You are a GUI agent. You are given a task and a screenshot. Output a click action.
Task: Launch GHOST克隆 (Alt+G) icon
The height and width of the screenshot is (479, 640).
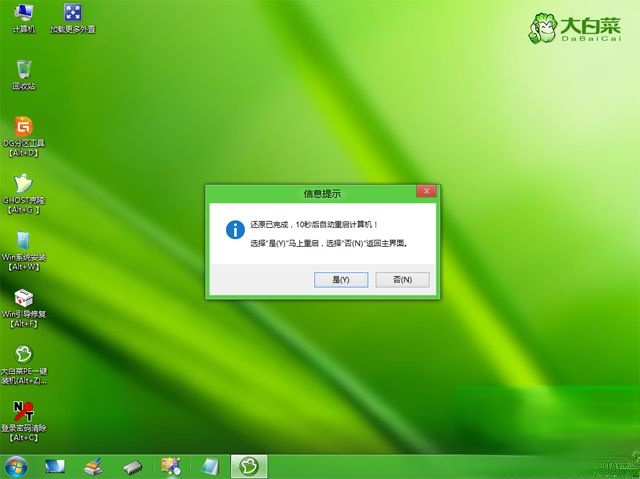coord(24,194)
